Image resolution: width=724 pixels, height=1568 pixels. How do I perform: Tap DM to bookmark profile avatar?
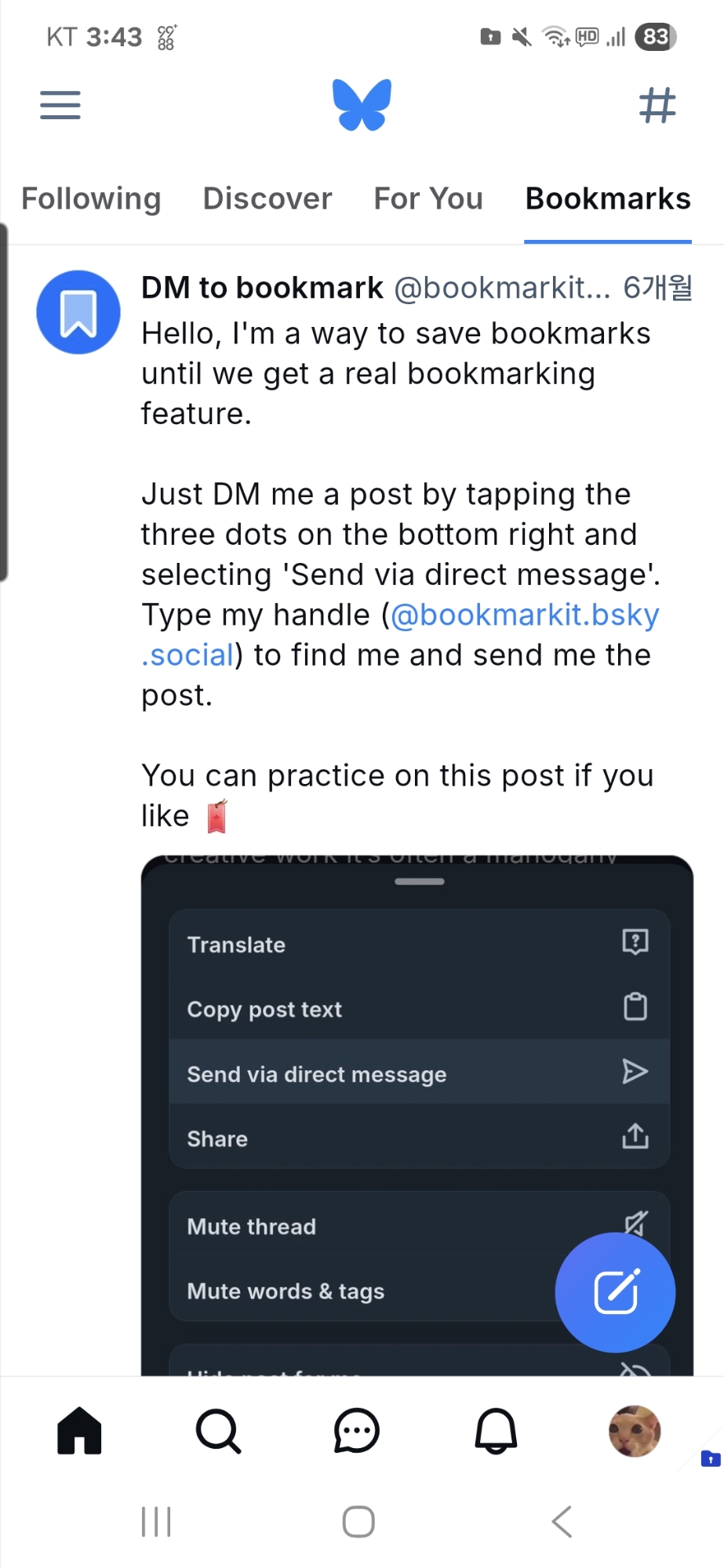tap(78, 312)
